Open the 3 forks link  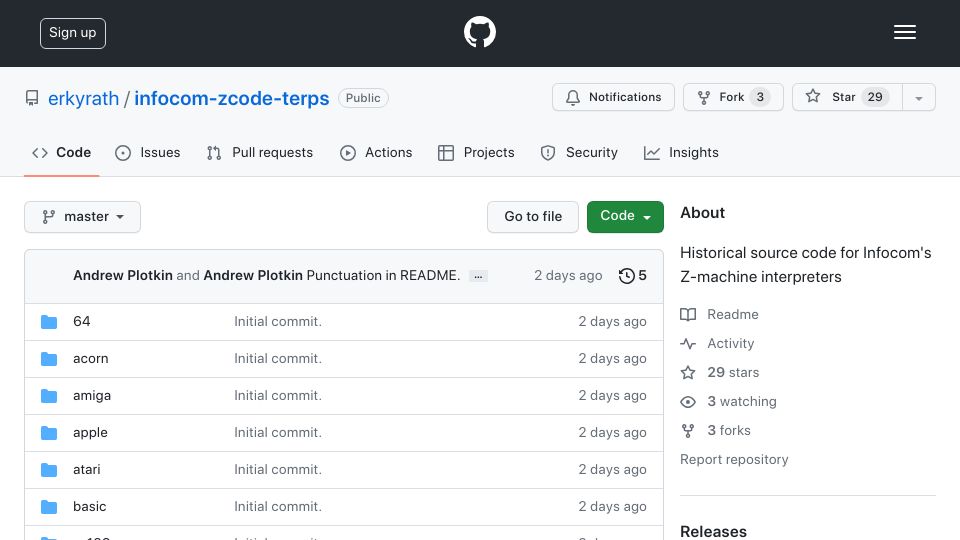[x=729, y=430]
